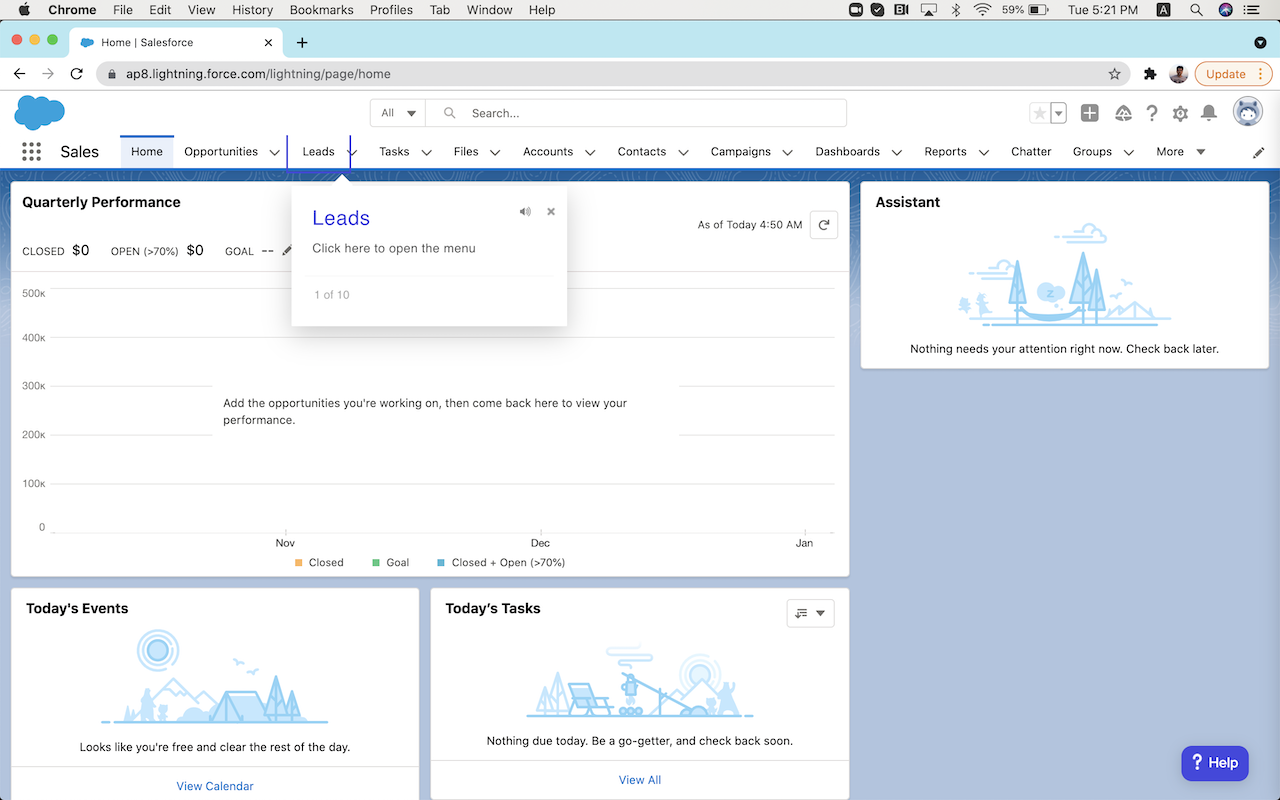
Task: Expand the Opportunities tab chevron
Action: pyautogui.click(x=274, y=153)
